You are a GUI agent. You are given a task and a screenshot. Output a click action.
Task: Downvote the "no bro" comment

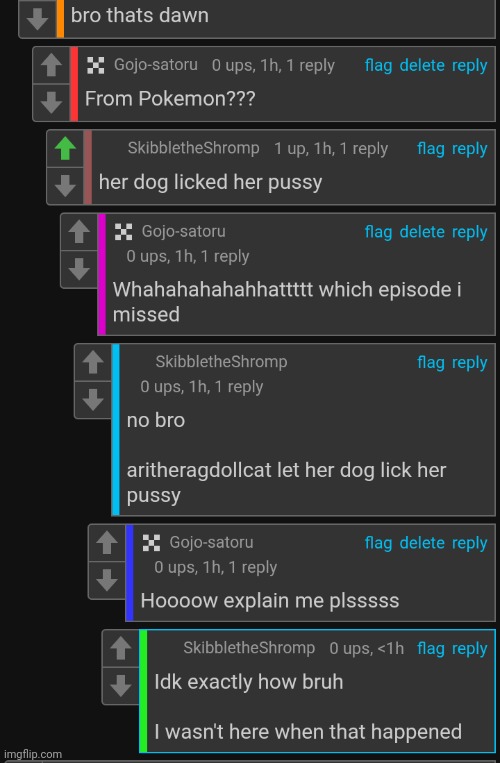[93, 400]
